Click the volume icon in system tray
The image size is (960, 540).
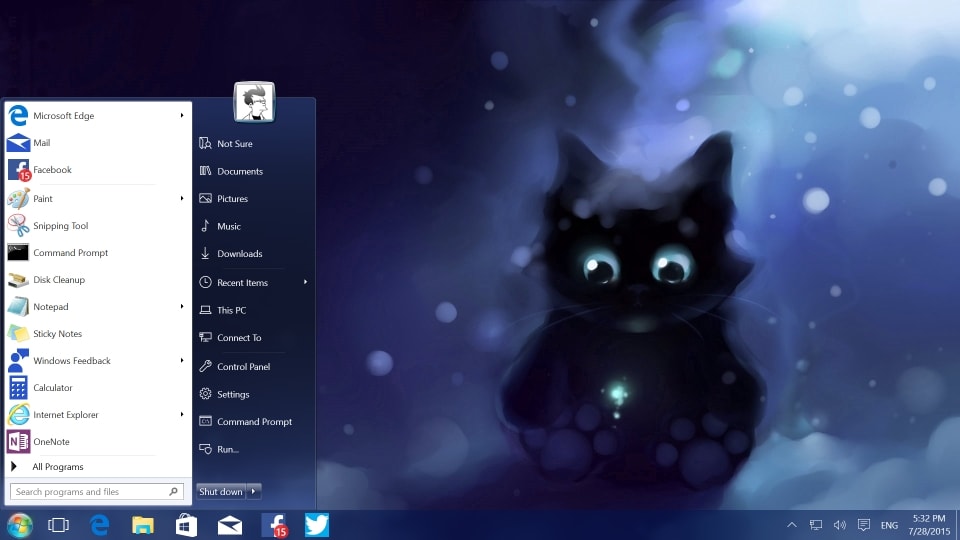coord(840,525)
